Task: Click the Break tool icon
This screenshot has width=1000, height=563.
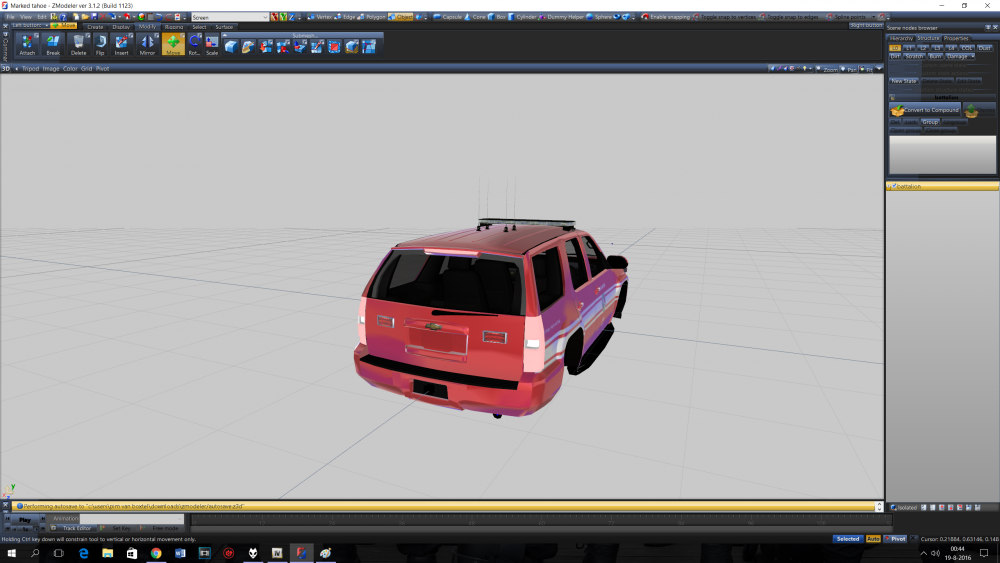Action: coord(53,44)
